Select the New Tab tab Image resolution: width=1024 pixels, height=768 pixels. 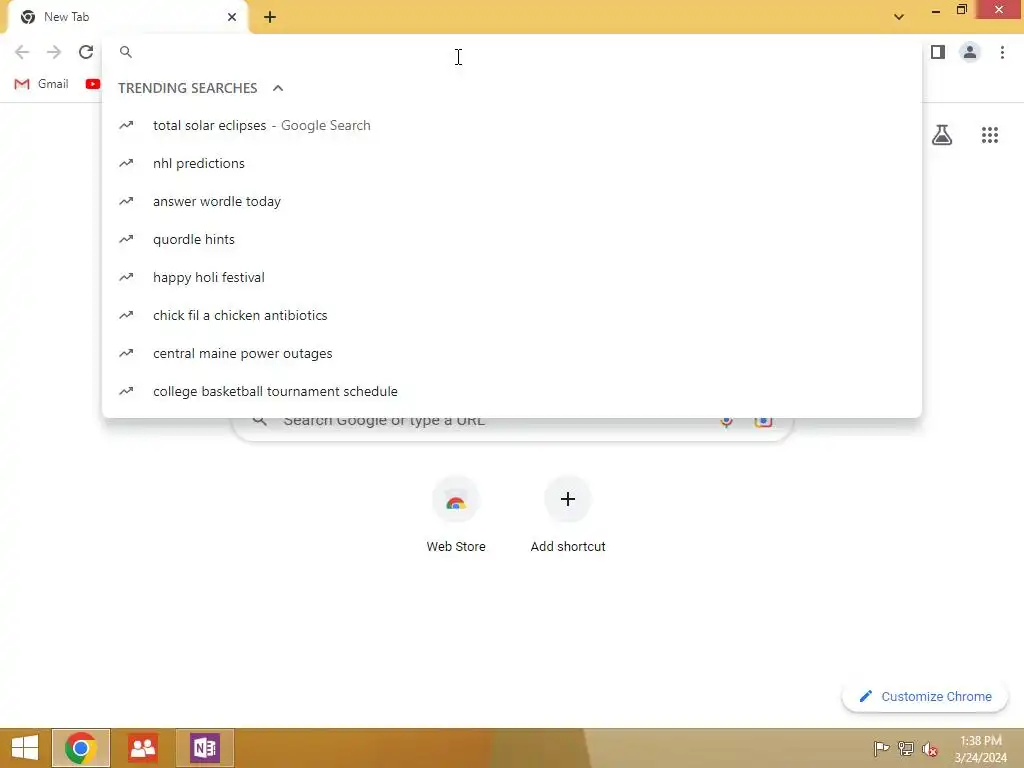coord(128,17)
